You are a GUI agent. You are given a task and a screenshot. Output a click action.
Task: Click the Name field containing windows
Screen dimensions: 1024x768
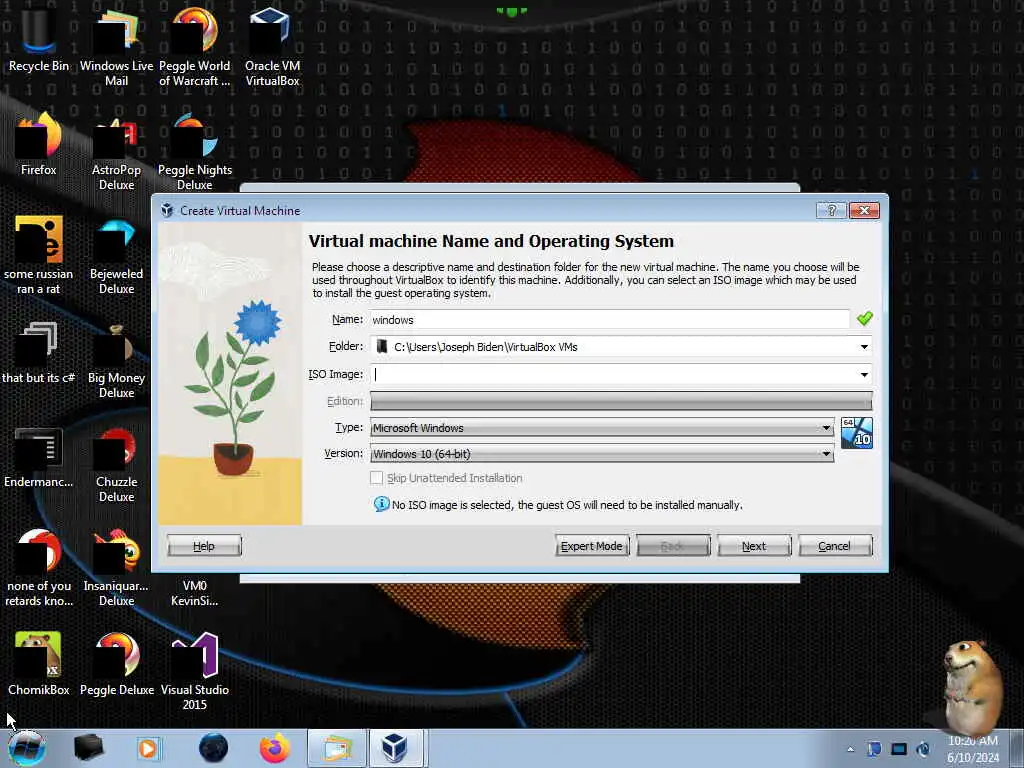tap(609, 319)
